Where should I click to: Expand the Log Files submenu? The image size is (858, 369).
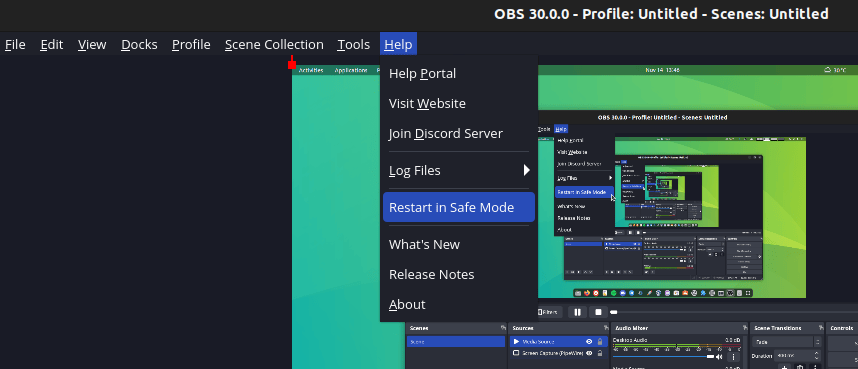point(459,170)
